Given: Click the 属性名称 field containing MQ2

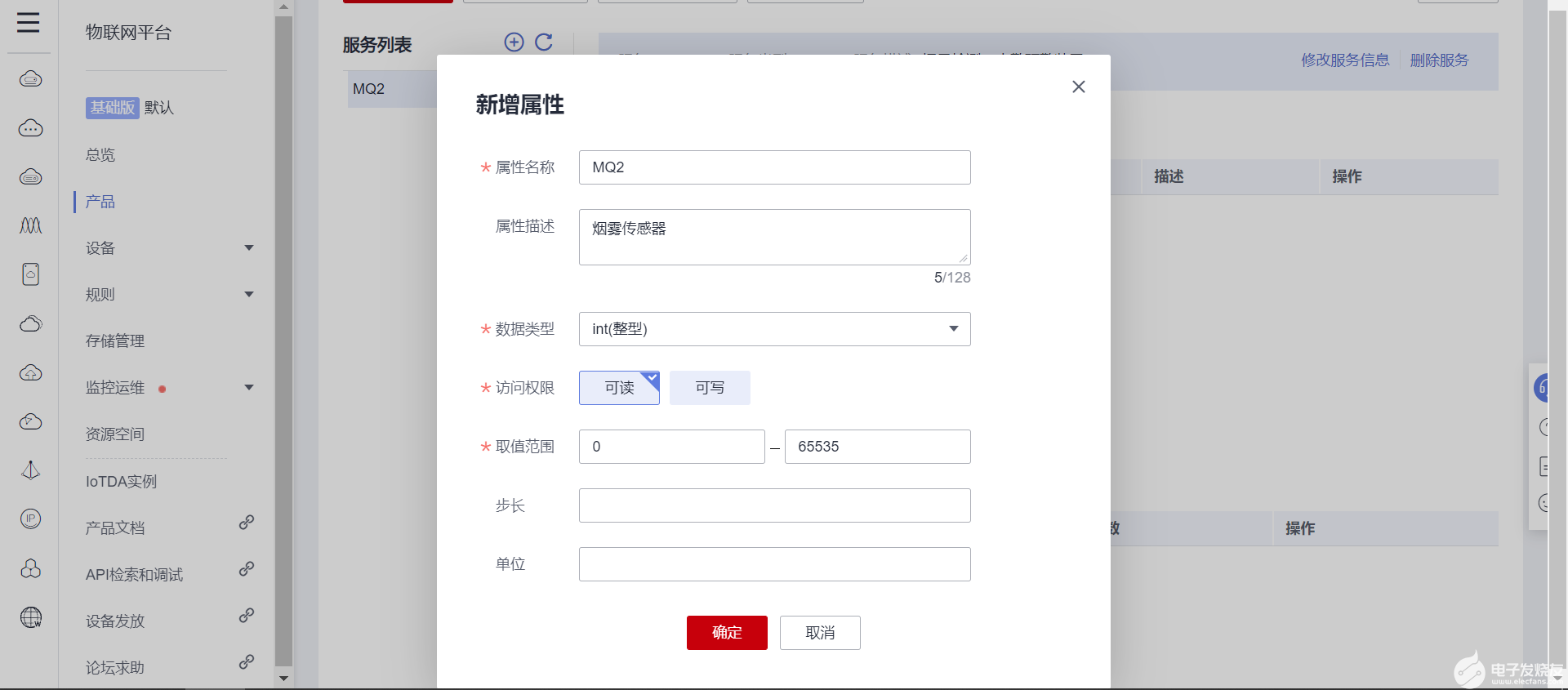Looking at the screenshot, I should pos(774,167).
